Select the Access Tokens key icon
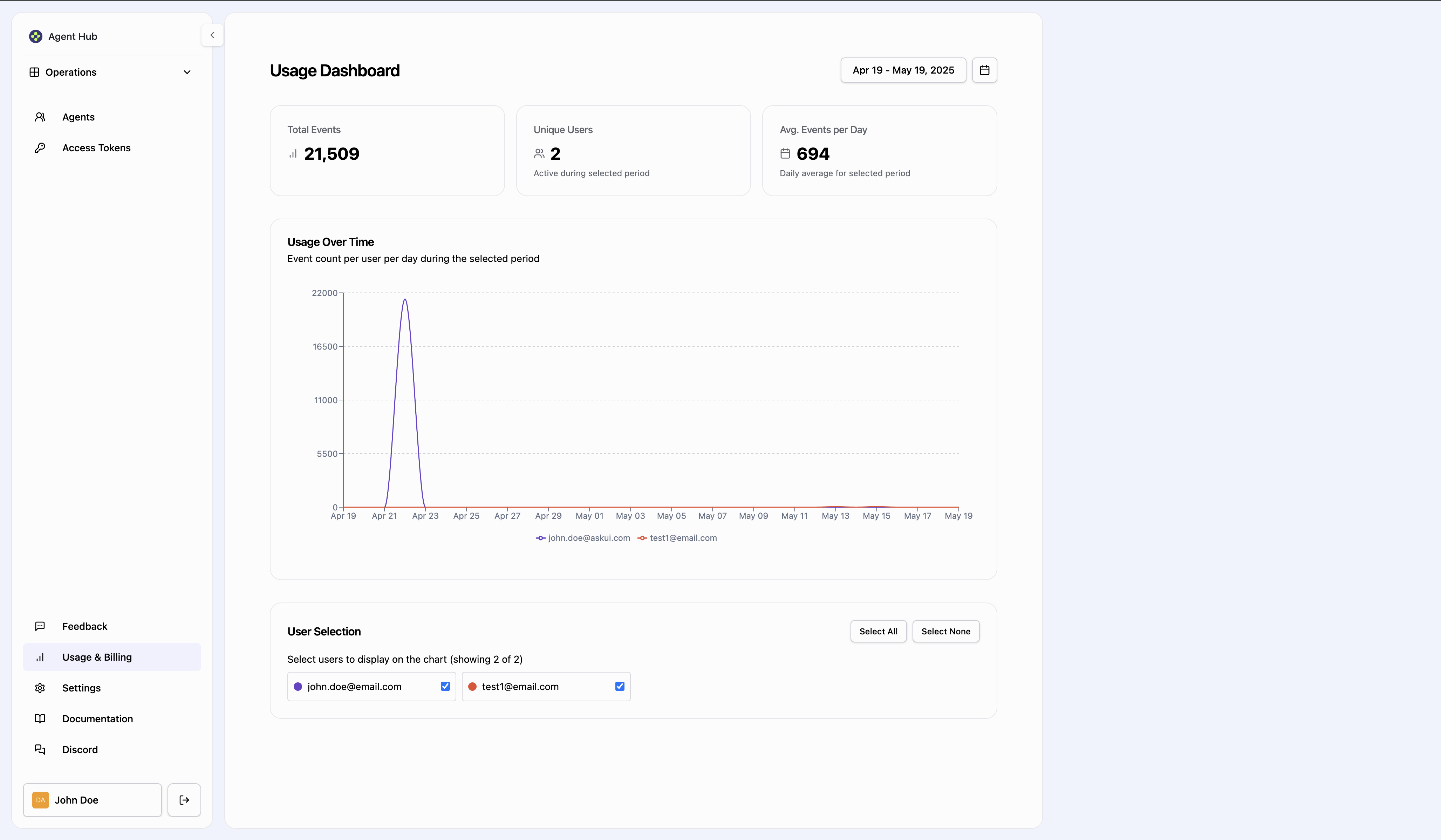This screenshot has width=1441, height=840. click(40, 147)
